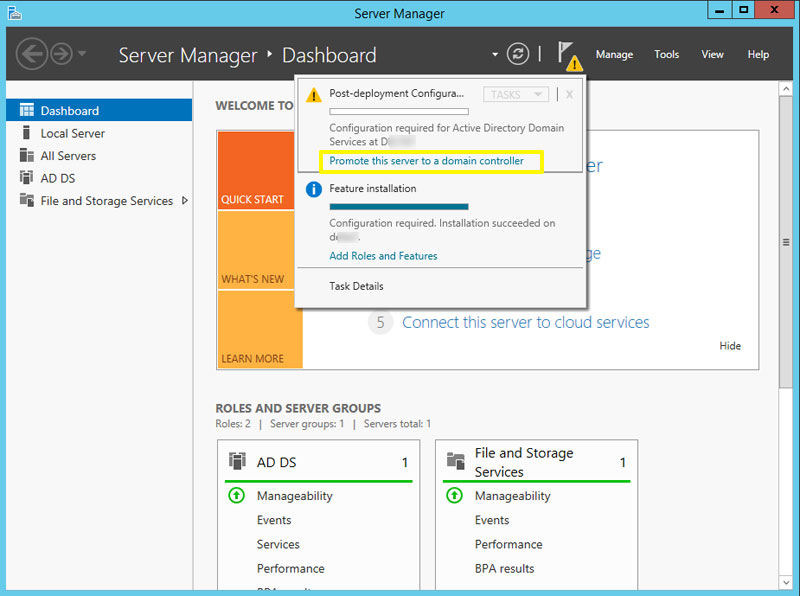
Task: Click the Server Manager title bar app icon
Action: click(15, 13)
